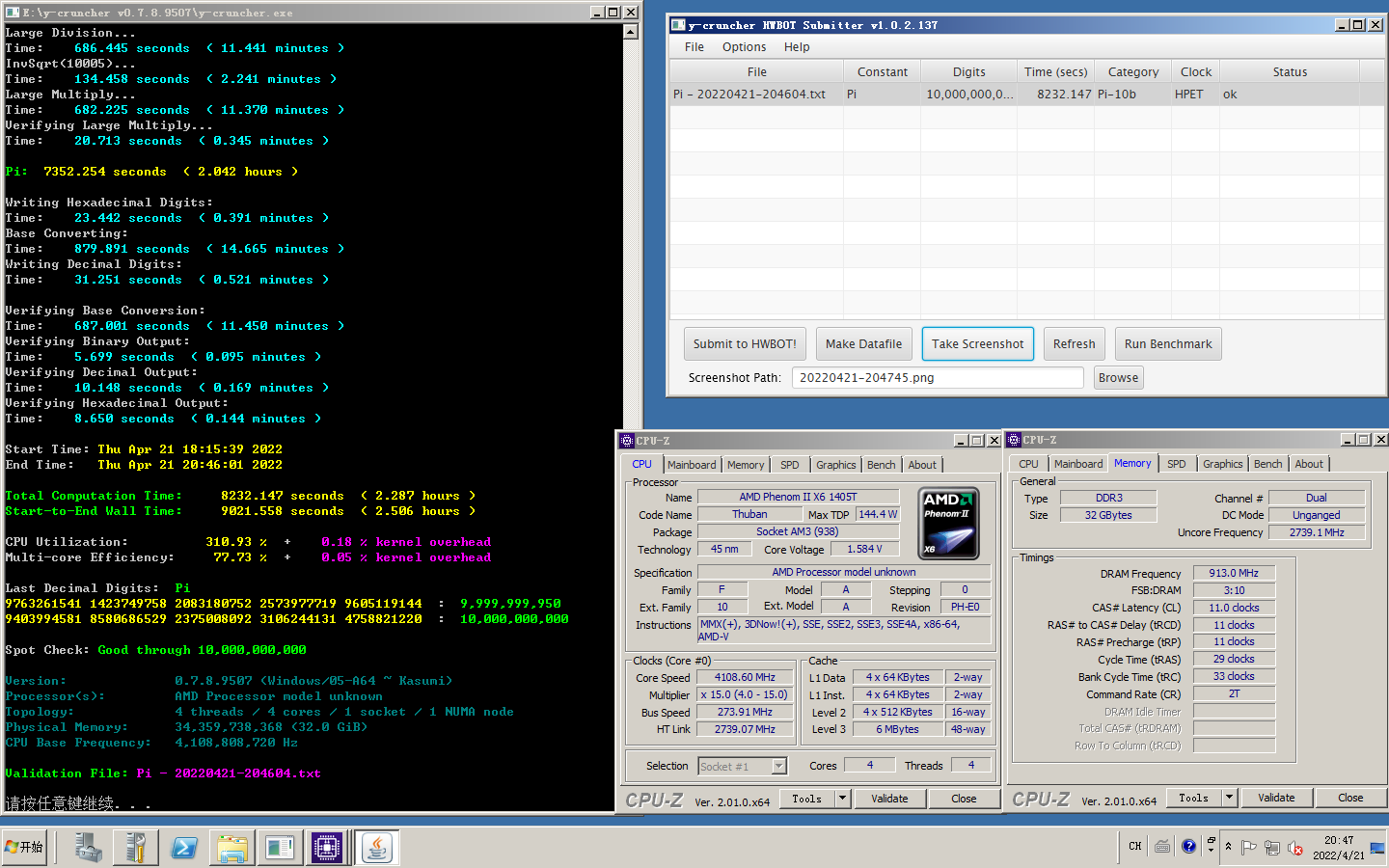This screenshot has height=868, width=1389.
Task: Open SPD tab in left CPU-Z window
Action: tap(790, 465)
